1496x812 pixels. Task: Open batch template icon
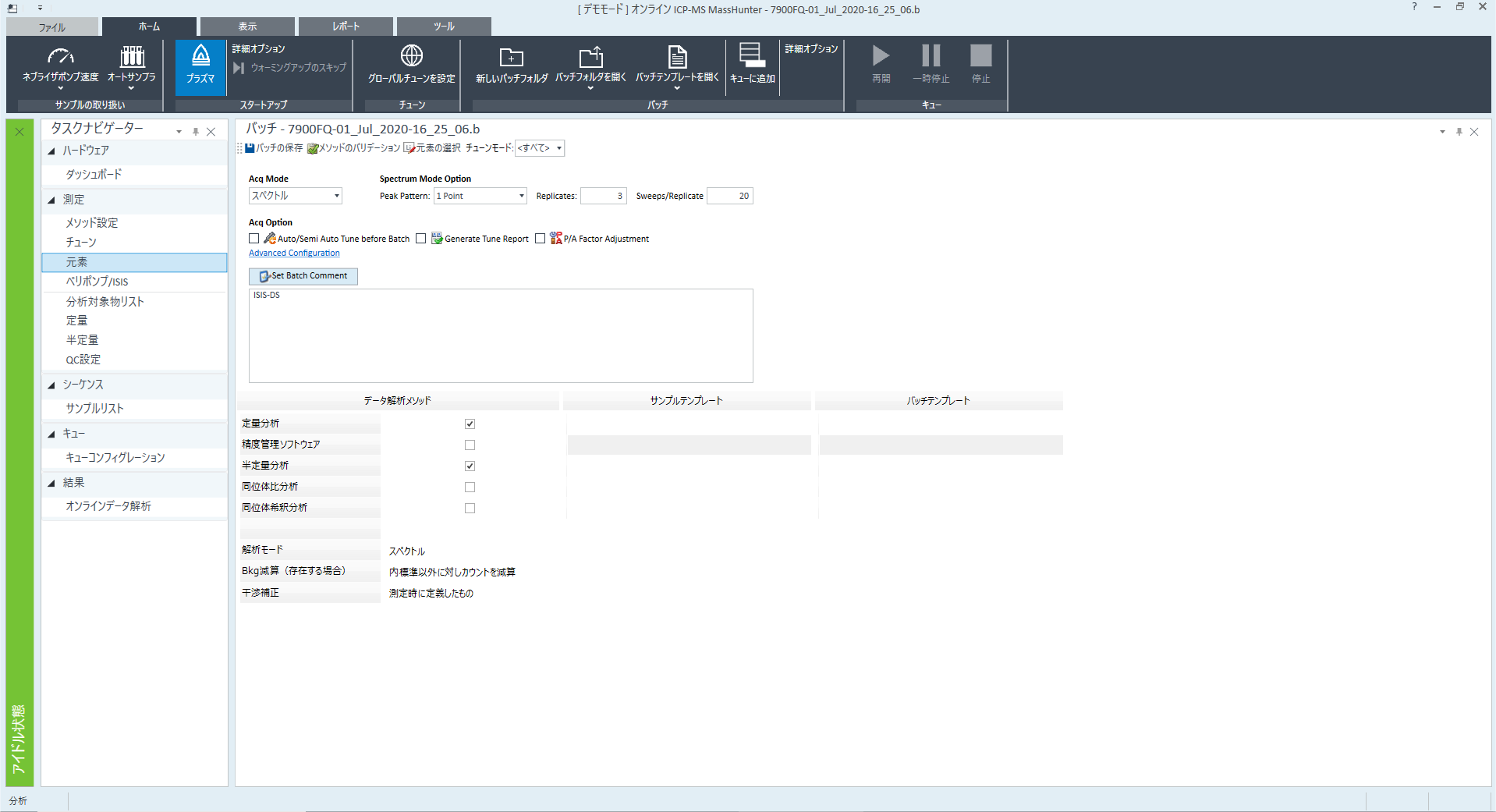click(x=677, y=57)
